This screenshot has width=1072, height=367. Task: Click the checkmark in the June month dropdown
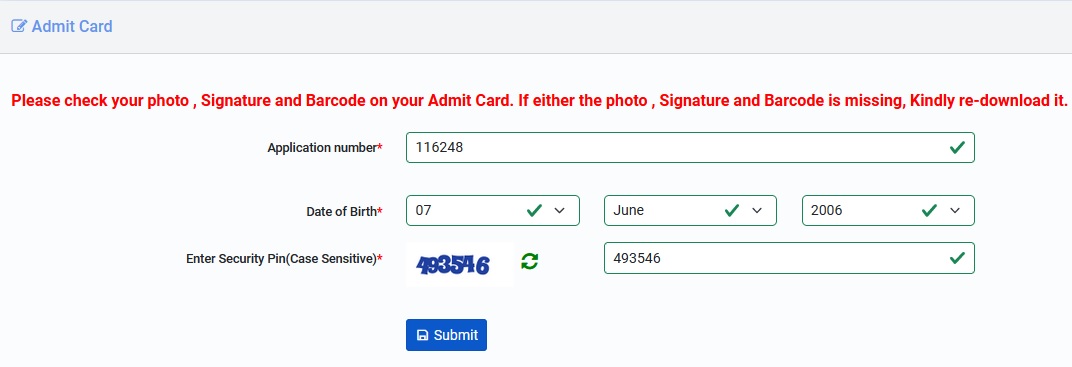732,210
